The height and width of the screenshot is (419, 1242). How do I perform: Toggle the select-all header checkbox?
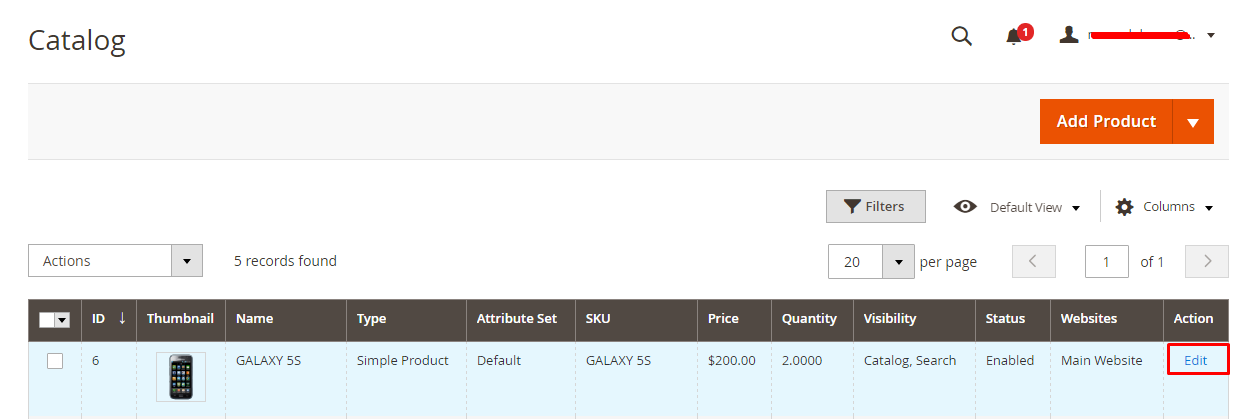[x=46, y=320]
